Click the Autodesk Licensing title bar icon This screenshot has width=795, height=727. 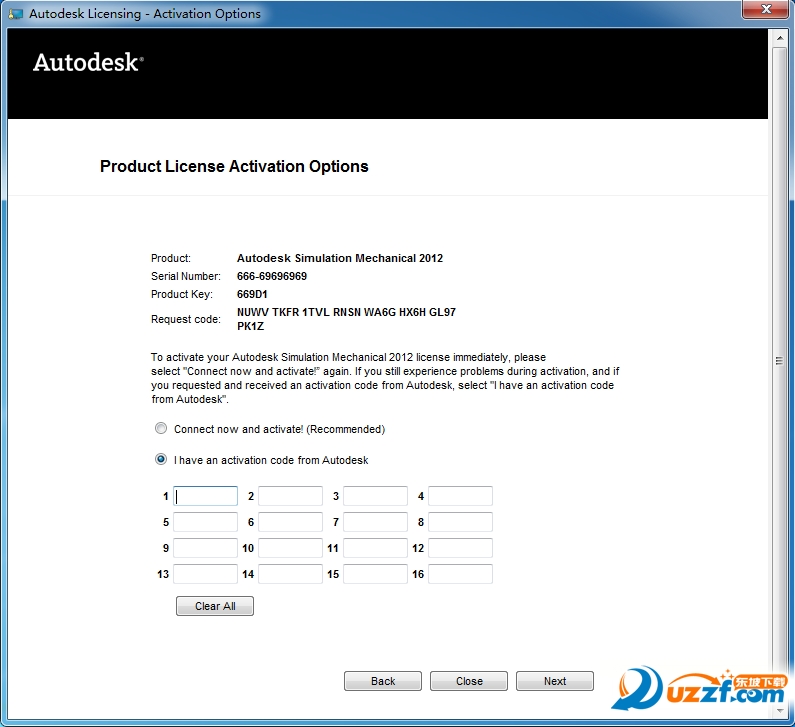(16, 14)
